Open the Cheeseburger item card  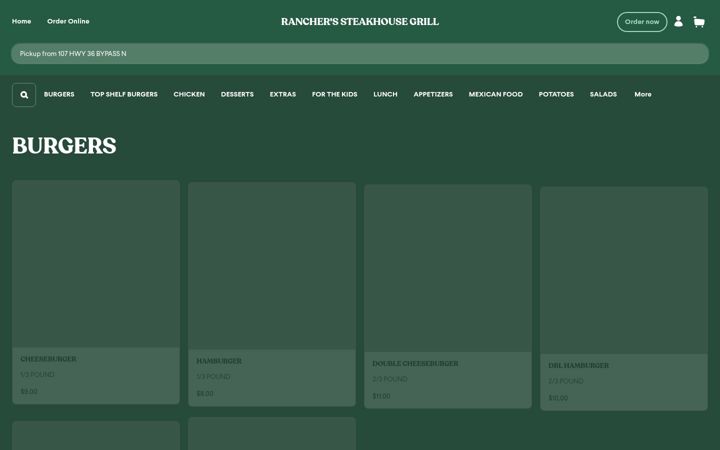(96, 292)
